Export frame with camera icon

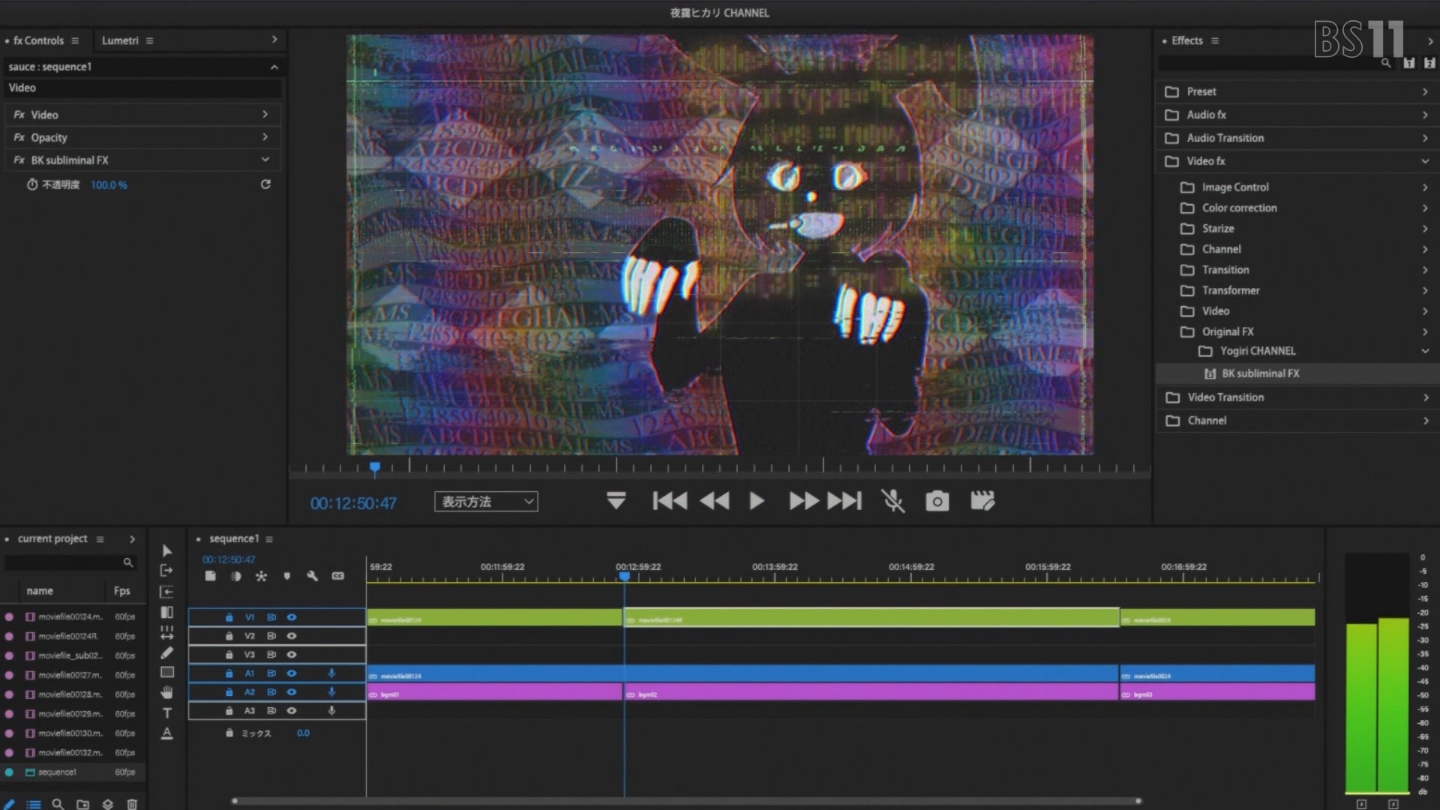pyautogui.click(x=937, y=501)
